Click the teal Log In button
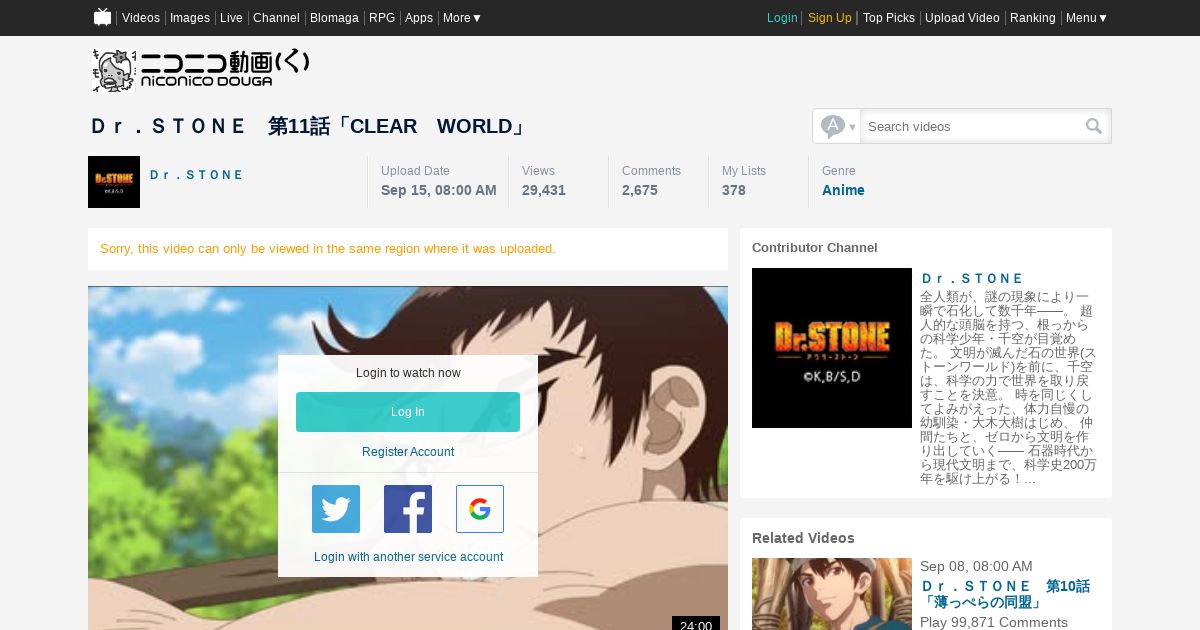Screen dimensions: 1200x630 coord(408,412)
